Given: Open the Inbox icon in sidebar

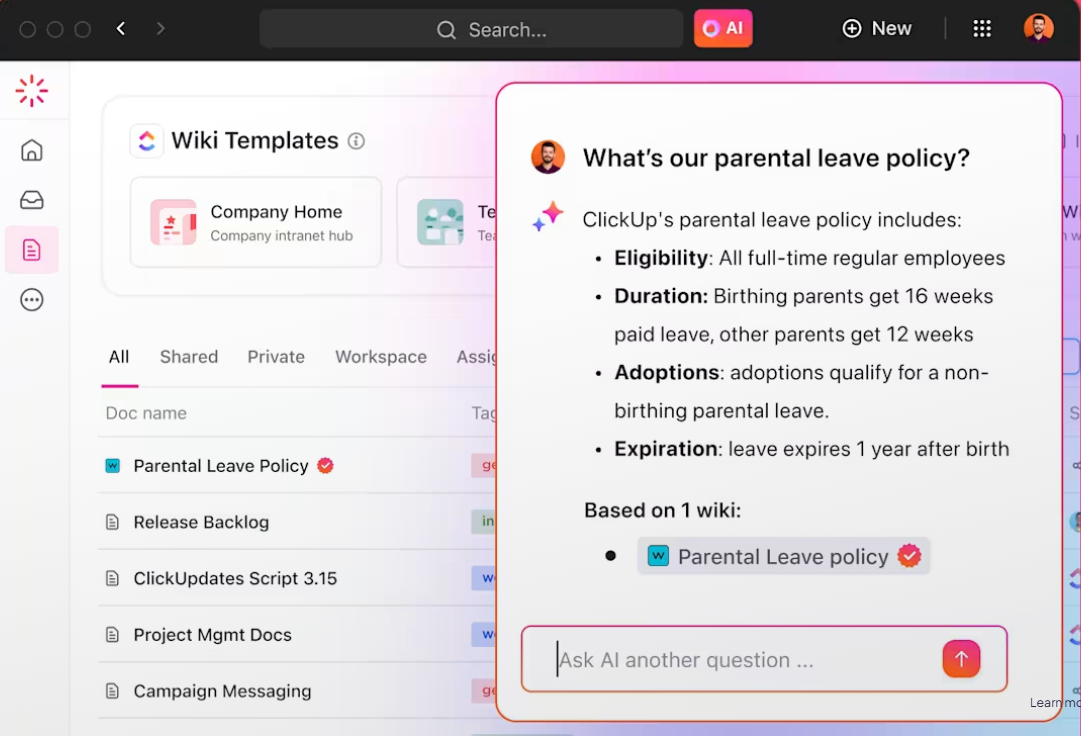Looking at the screenshot, I should (x=32, y=200).
